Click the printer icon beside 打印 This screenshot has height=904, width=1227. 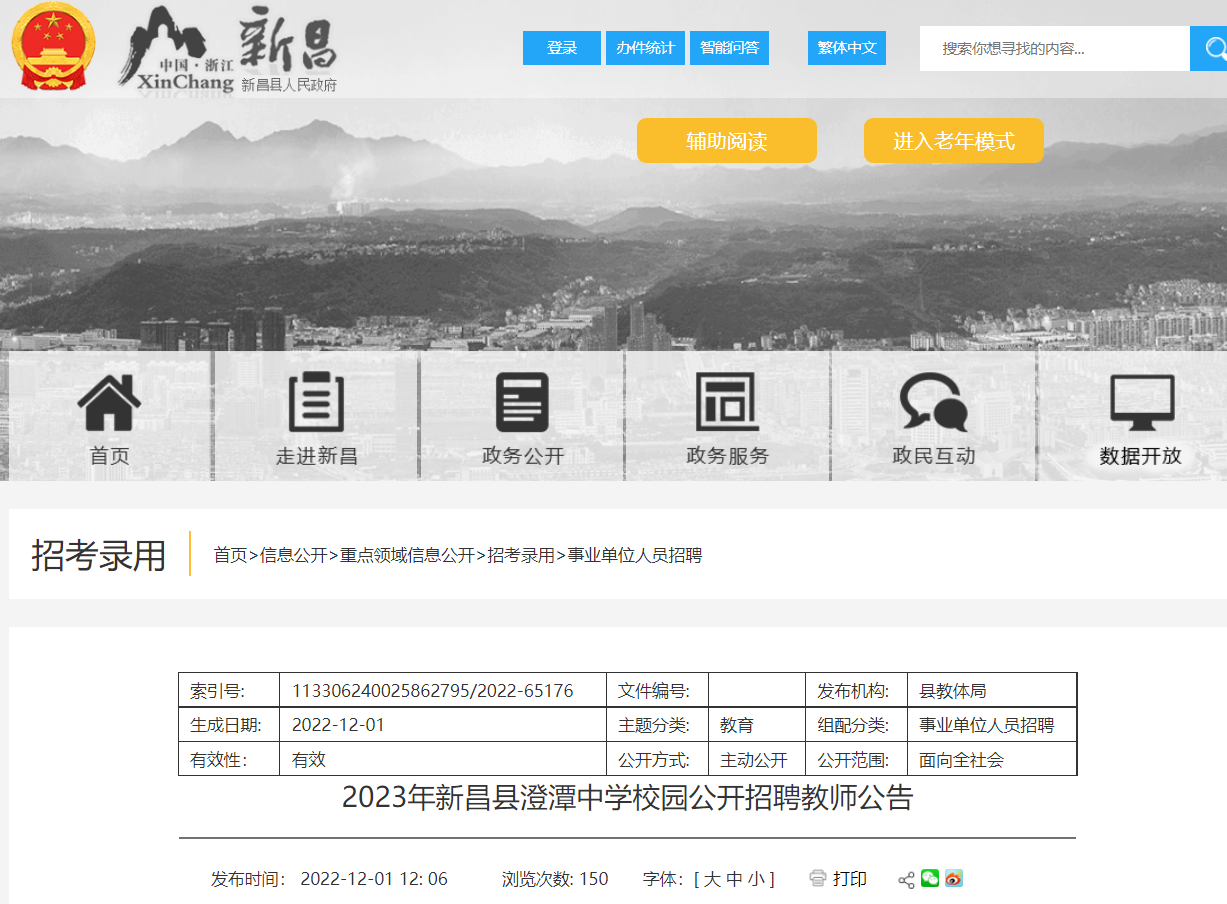(818, 879)
